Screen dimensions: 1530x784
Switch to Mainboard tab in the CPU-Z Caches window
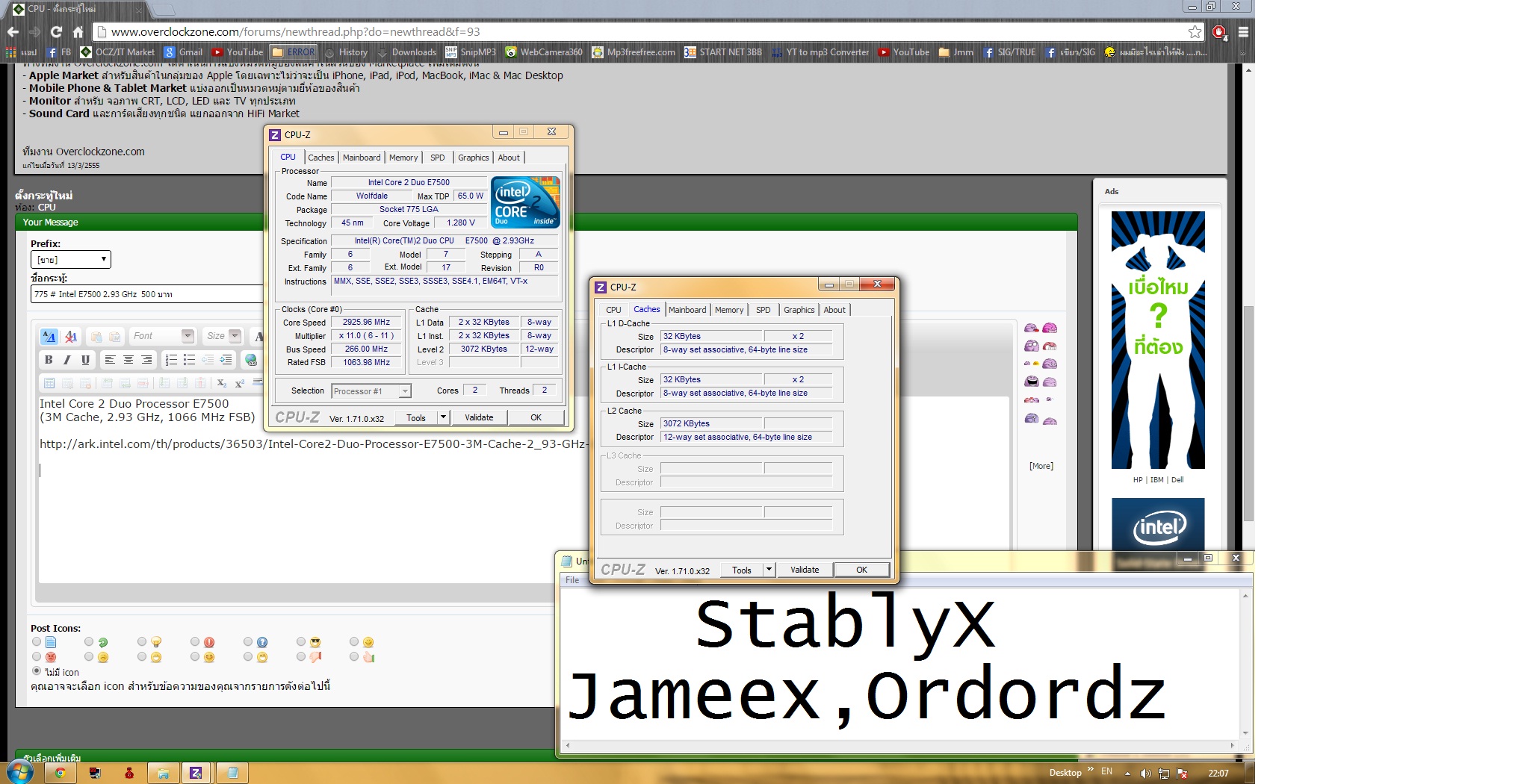687,310
